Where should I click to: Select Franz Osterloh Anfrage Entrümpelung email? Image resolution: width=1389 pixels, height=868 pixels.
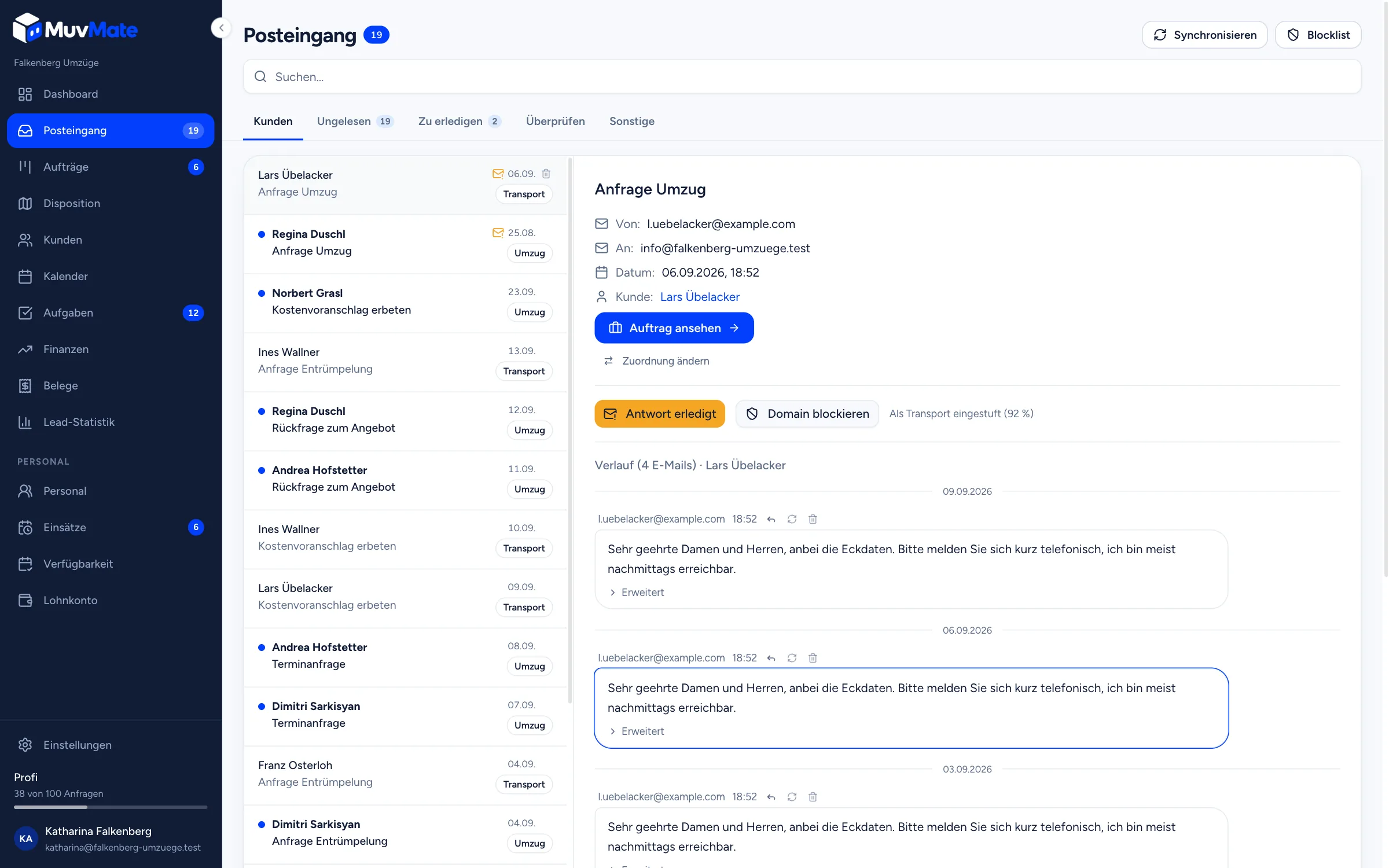405,775
